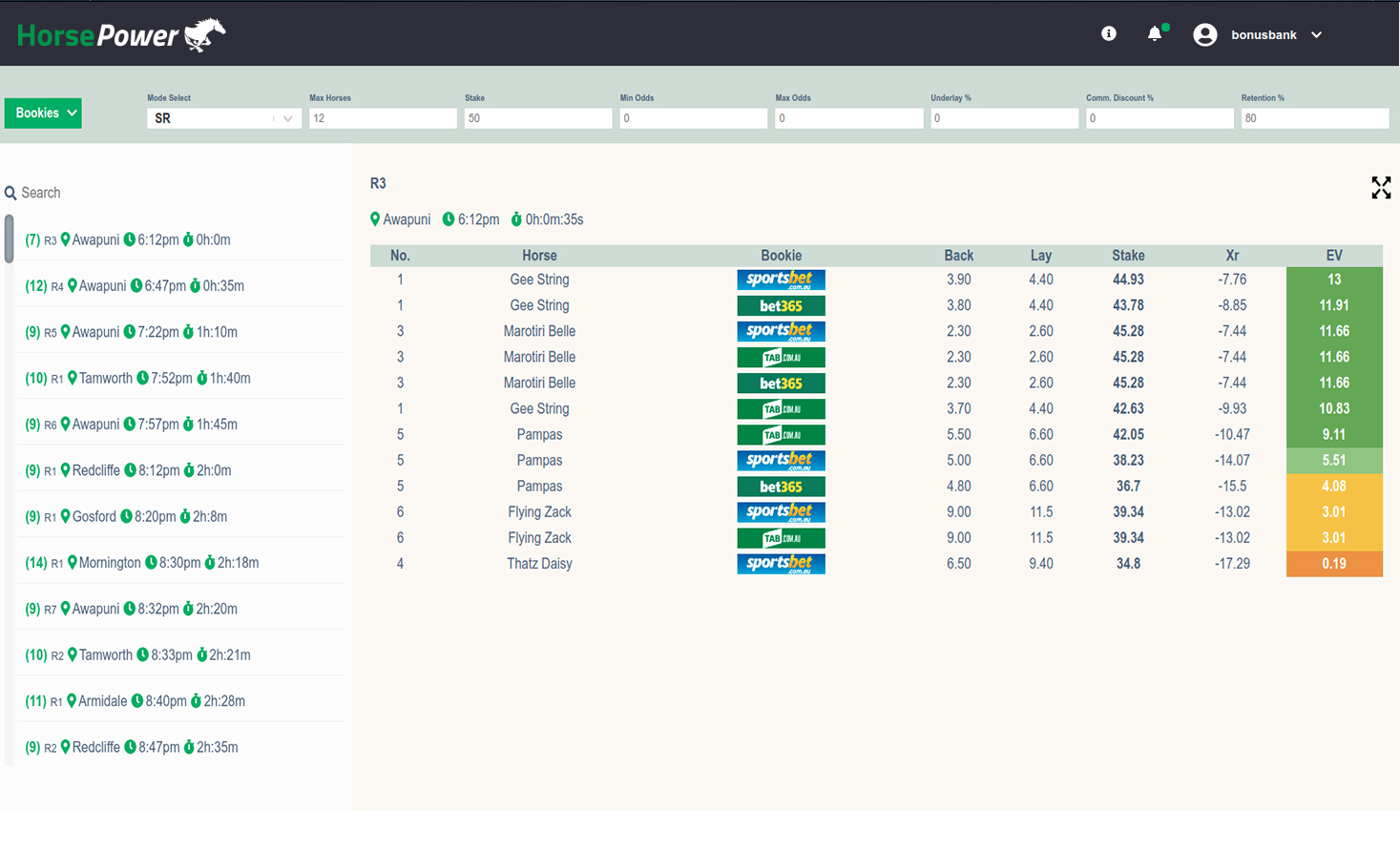Open the Bookies dropdown button
This screenshot has height=851, width=1400.
click(x=43, y=113)
